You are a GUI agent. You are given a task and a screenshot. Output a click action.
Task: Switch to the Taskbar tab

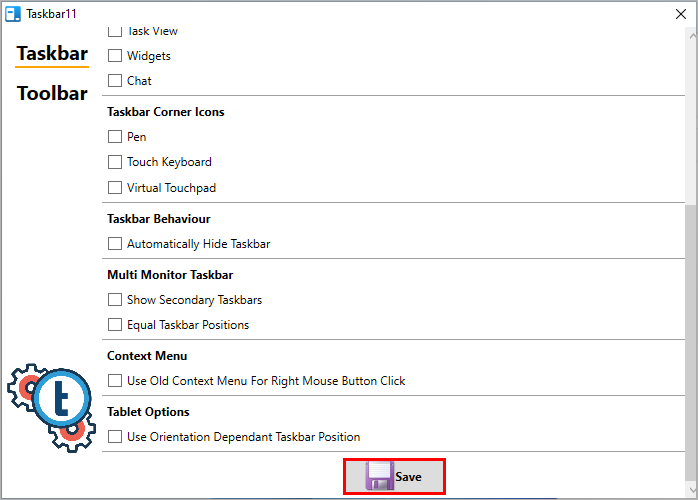52,53
